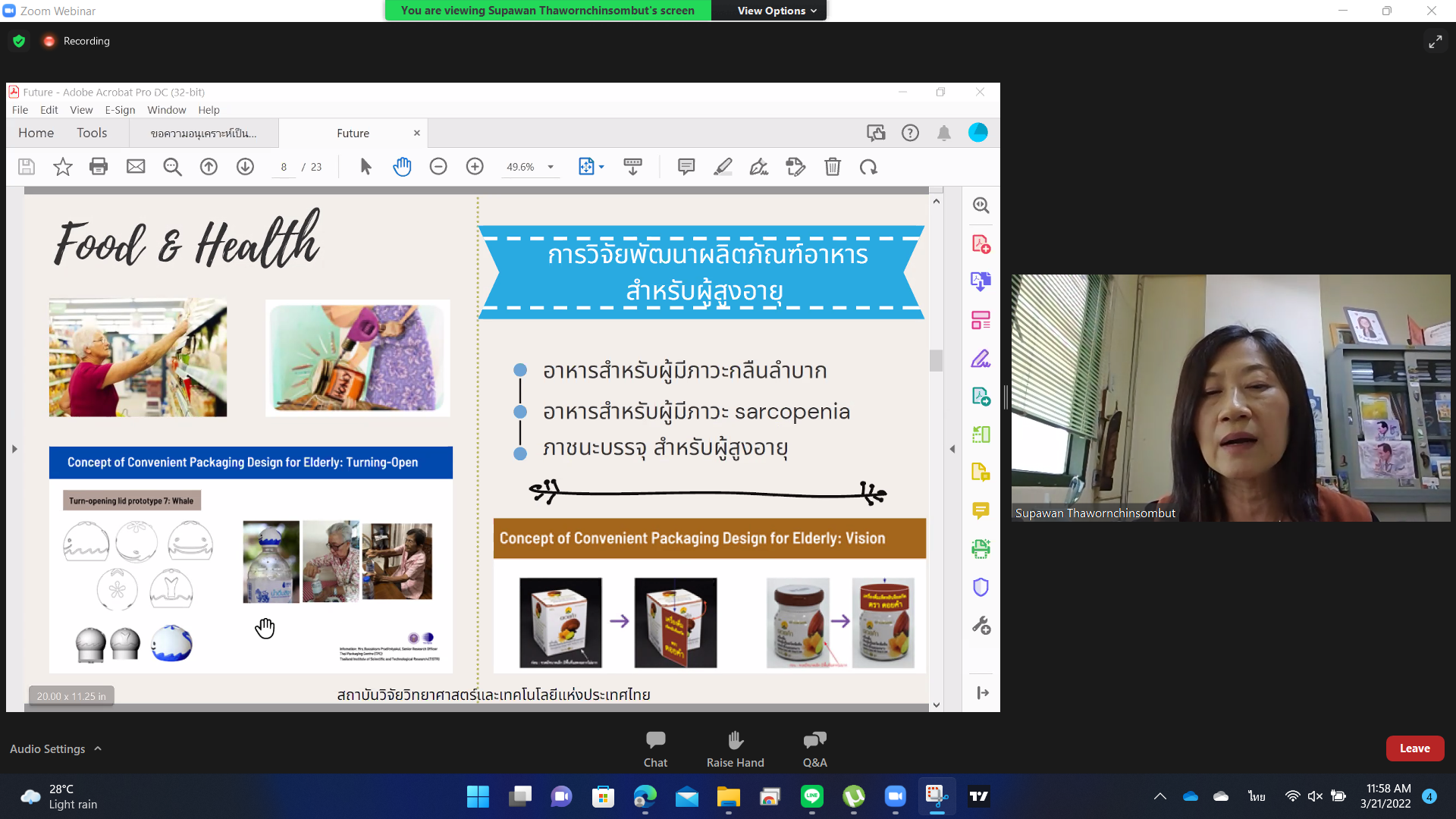The height and width of the screenshot is (819, 1456).
Task: Click the page number input field
Action: click(284, 167)
